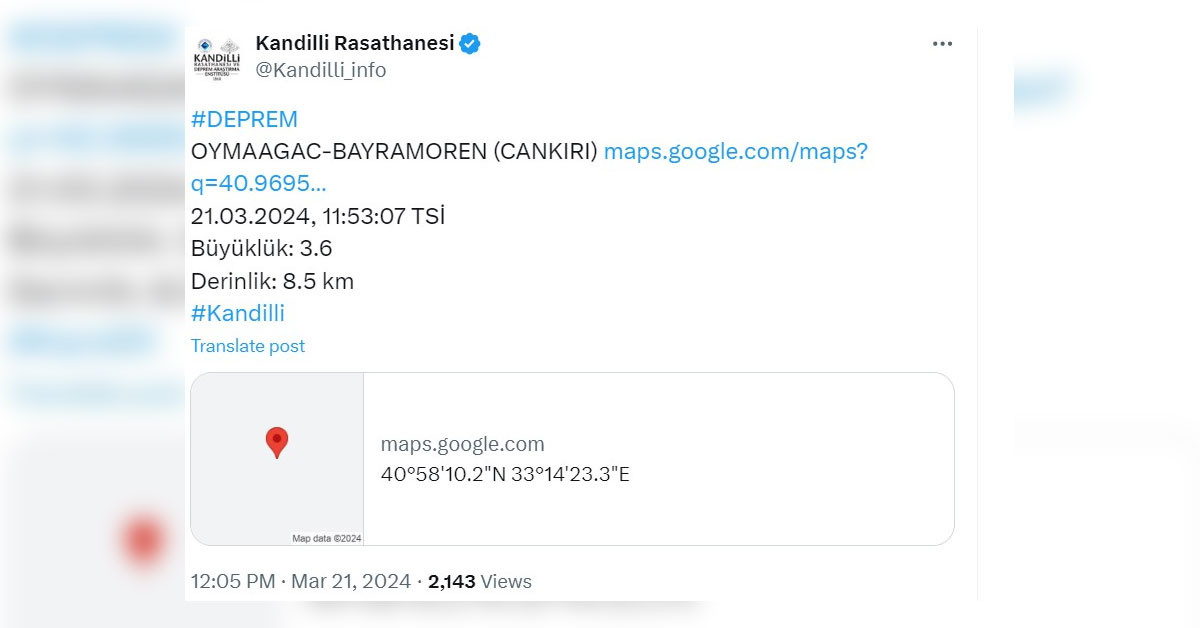Click the @Kandilli_info handle
Screen dimensions: 1200x628
321,70
